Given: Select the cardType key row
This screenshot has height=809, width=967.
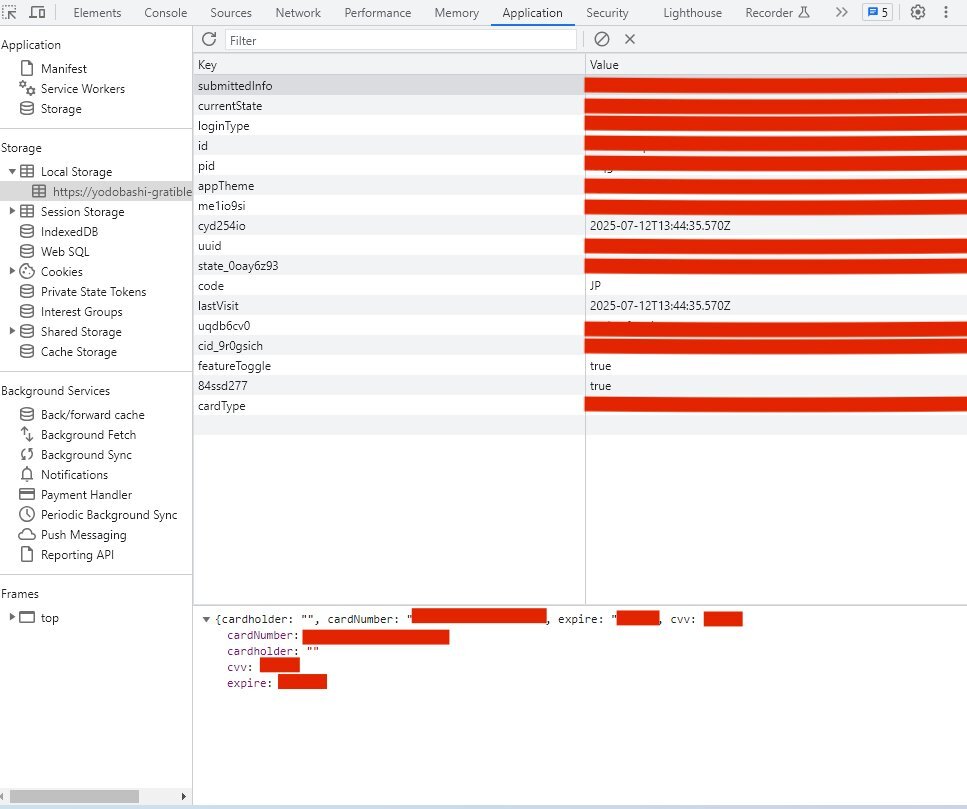Looking at the screenshot, I should pyautogui.click(x=389, y=406).
